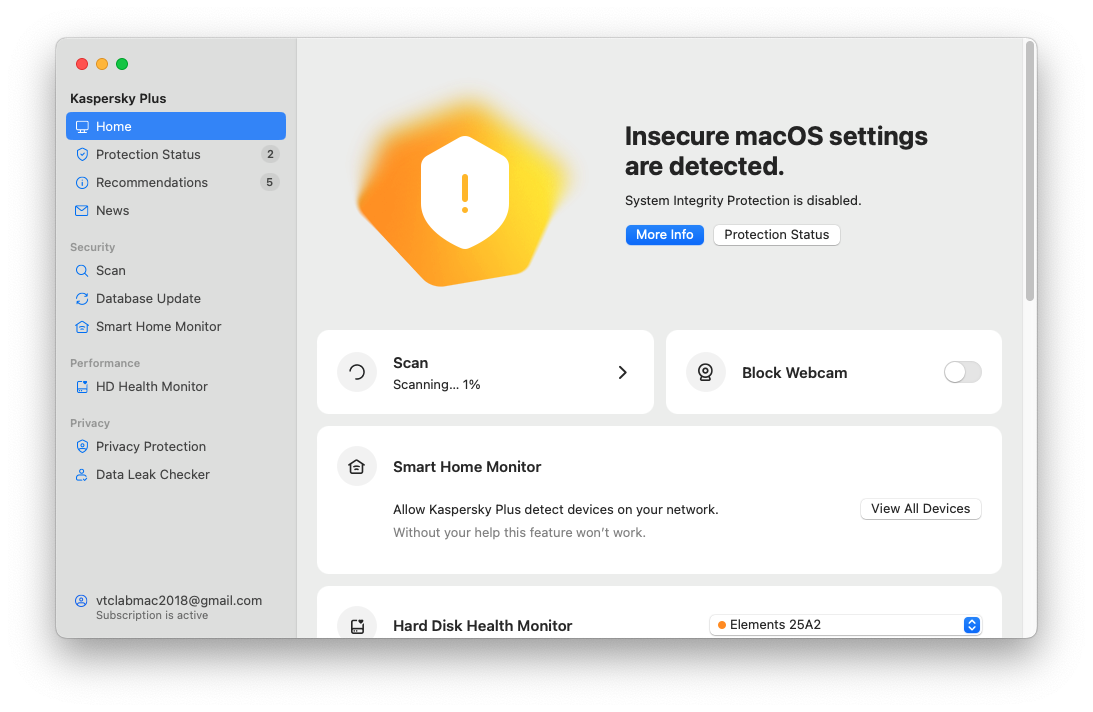Screen dimensions: 1093x712
Task: Click the More Info button
Action: point(664,235)
